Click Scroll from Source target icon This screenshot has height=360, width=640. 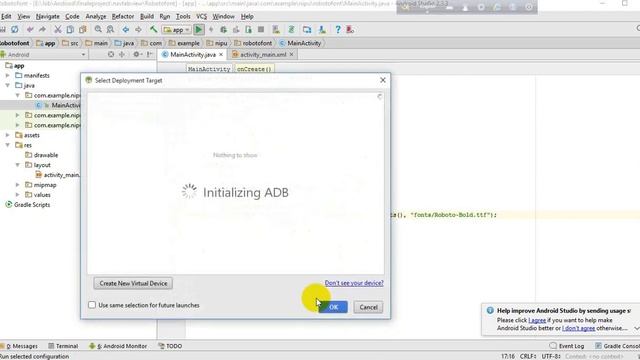click(111, 54)
